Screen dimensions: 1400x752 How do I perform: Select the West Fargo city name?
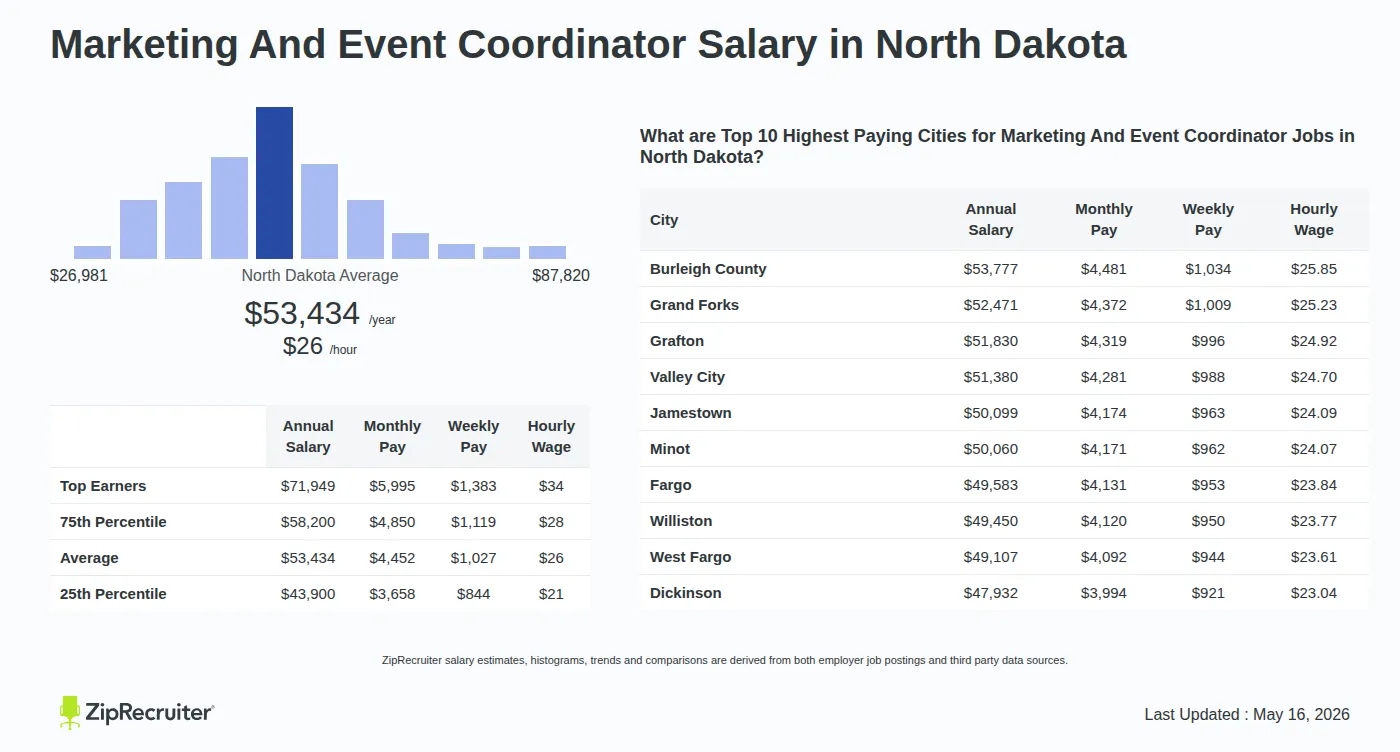690,557
